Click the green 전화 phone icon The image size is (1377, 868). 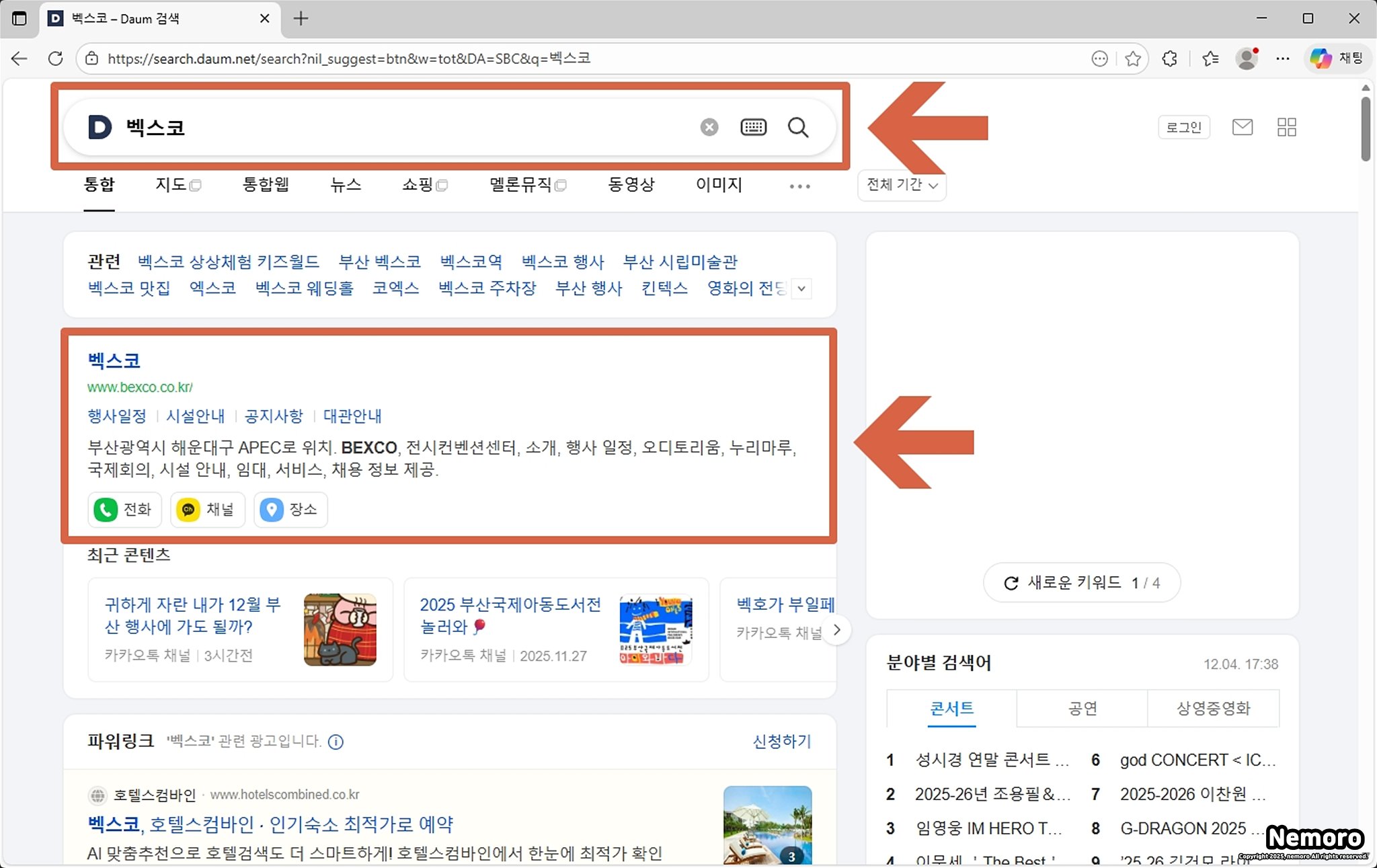click(x=106, y=510)
